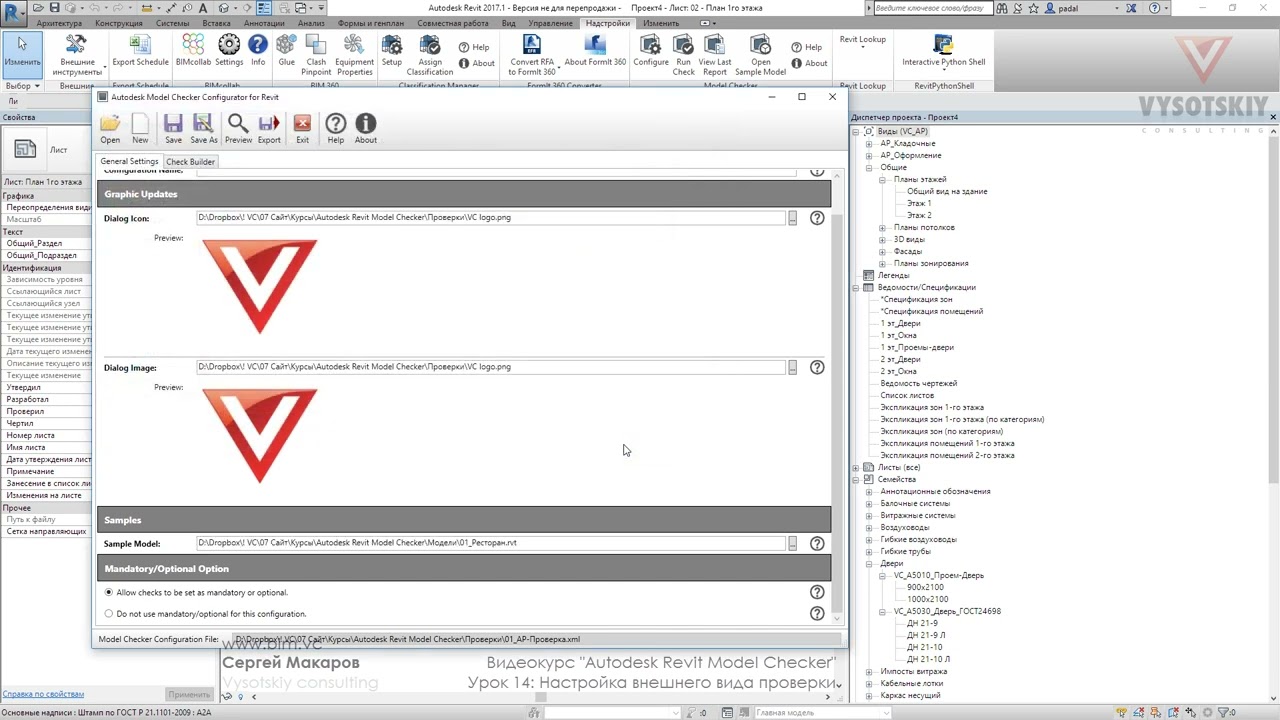Open the Управление ribbon tab
1280x720 pixels.
(x=551, y=23)
